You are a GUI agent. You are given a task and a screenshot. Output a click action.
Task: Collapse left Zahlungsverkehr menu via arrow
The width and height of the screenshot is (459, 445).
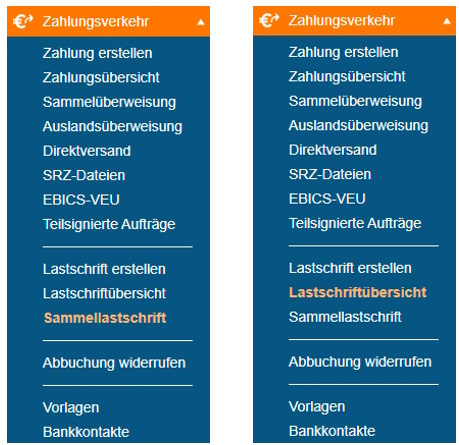[x=201, y=22]
